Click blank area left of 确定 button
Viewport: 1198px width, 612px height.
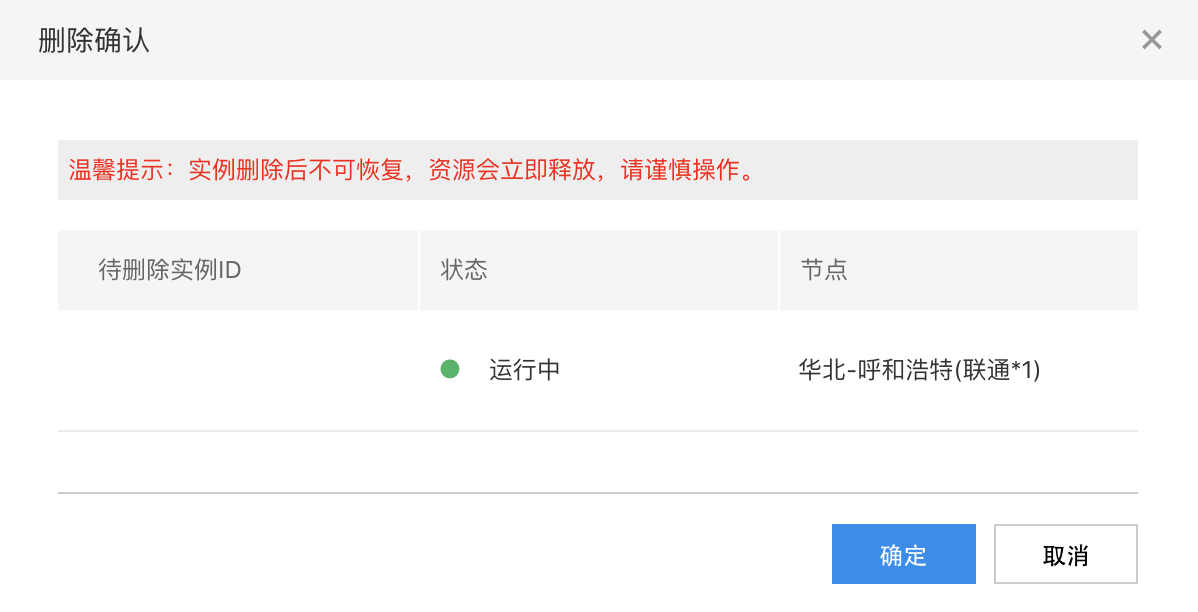[443, 554]
